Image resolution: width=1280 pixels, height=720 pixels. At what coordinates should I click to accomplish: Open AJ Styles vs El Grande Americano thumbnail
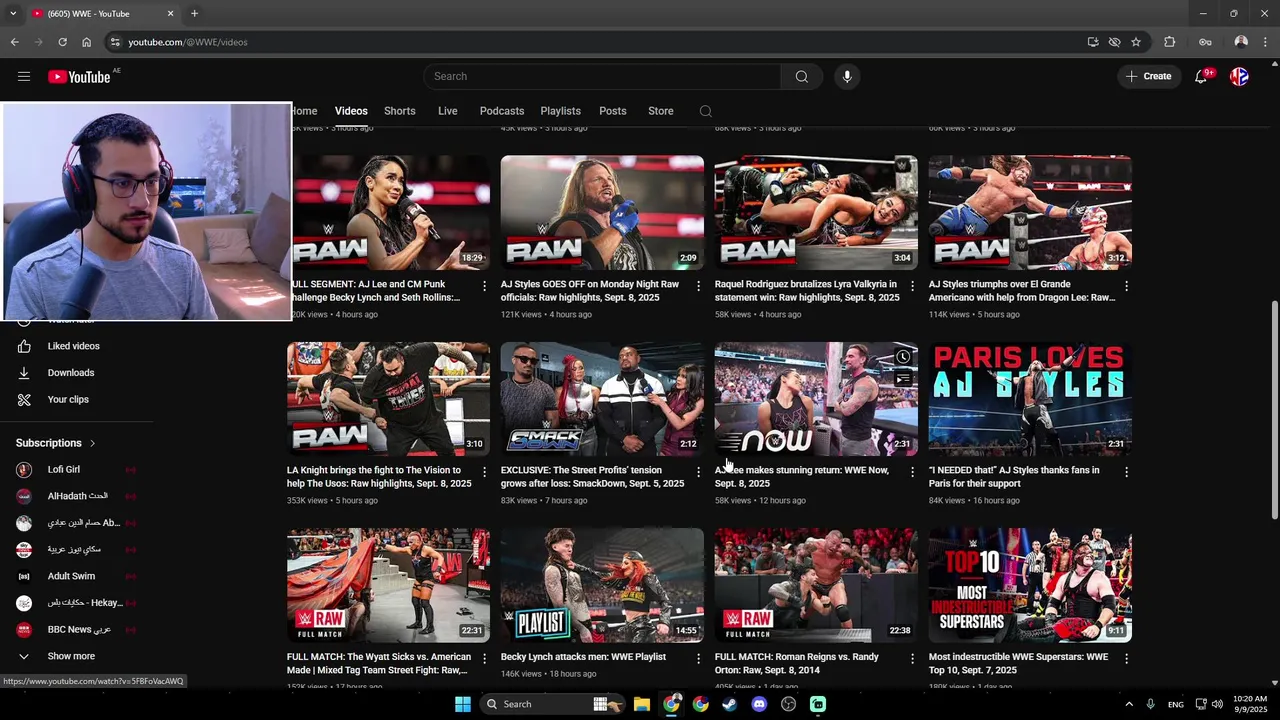click(x=1030, y=213)
